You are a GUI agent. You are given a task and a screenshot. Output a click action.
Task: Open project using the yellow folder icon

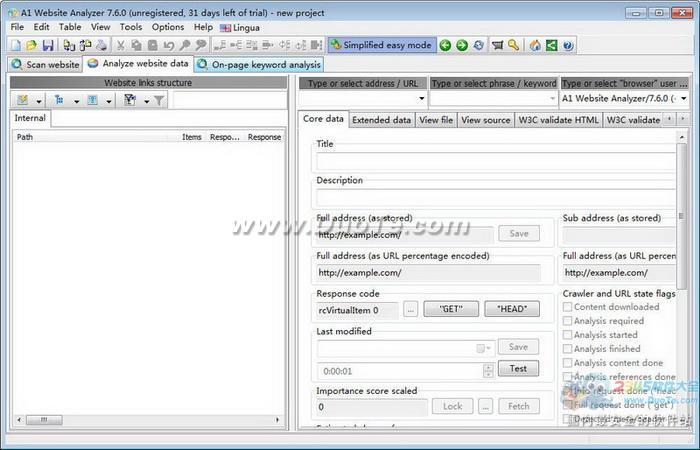tap(31, 45)
